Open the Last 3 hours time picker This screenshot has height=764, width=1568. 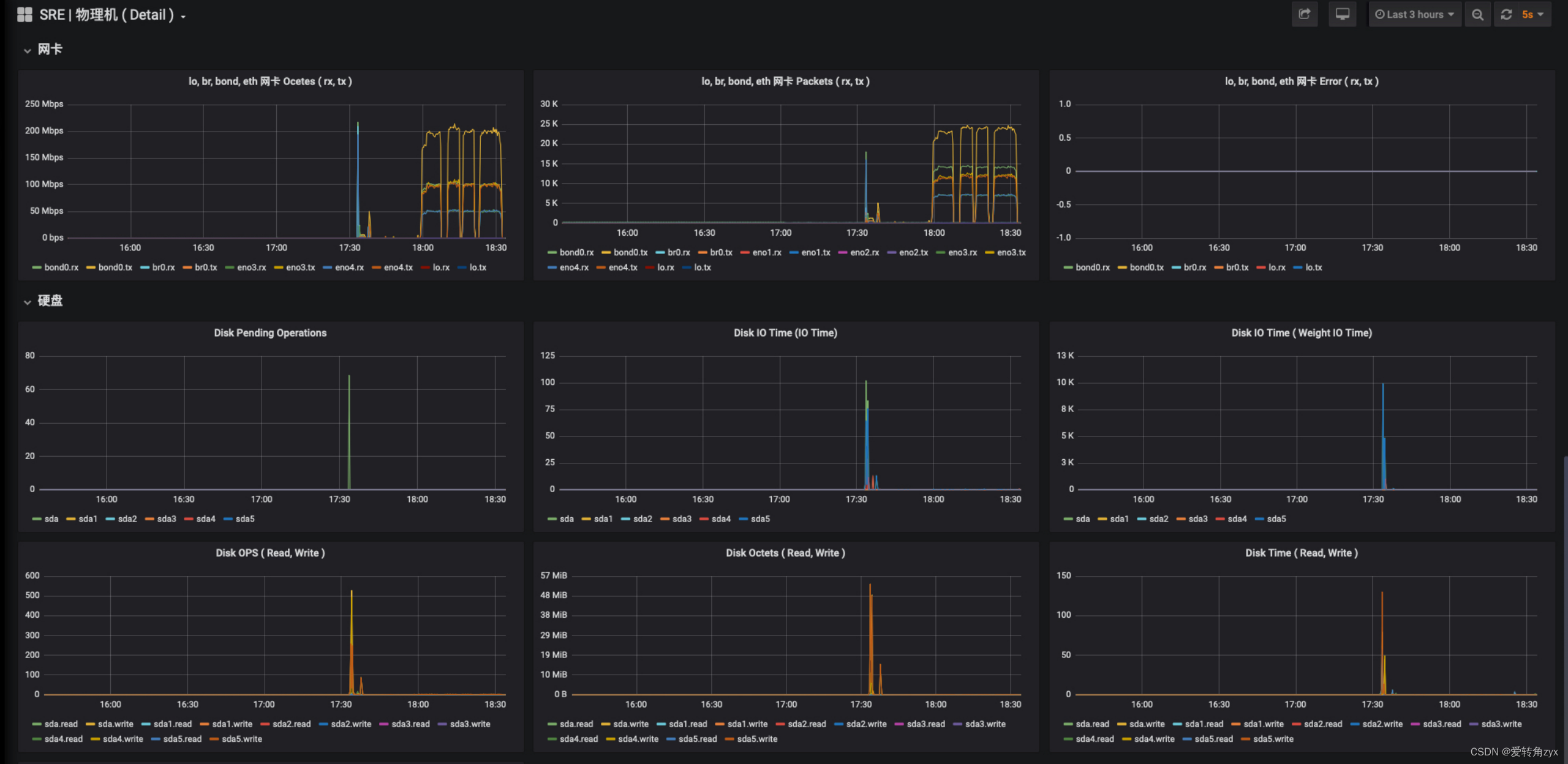[x=1414, y=15]
